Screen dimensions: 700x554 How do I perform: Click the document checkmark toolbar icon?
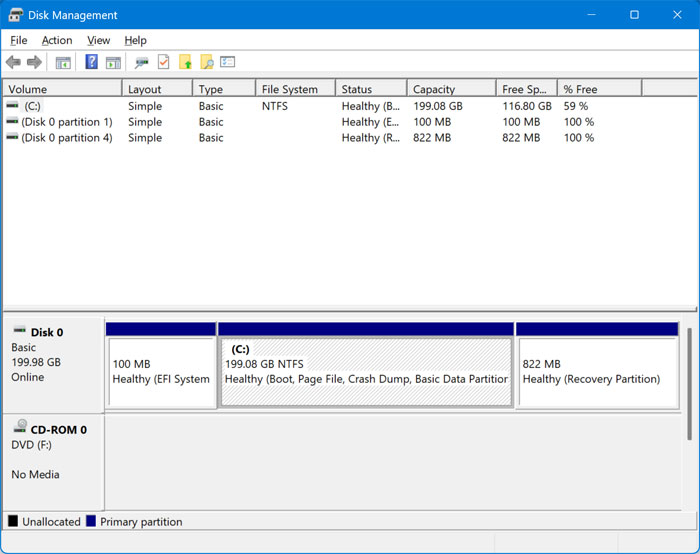163,62
